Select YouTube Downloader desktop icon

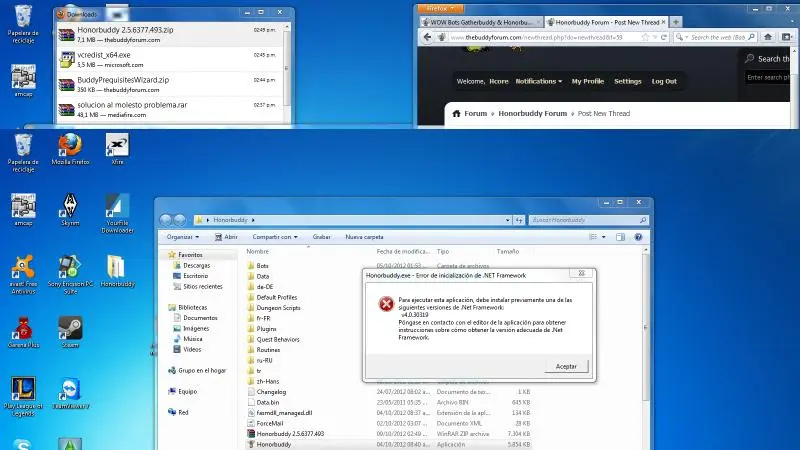coord(117,213)
